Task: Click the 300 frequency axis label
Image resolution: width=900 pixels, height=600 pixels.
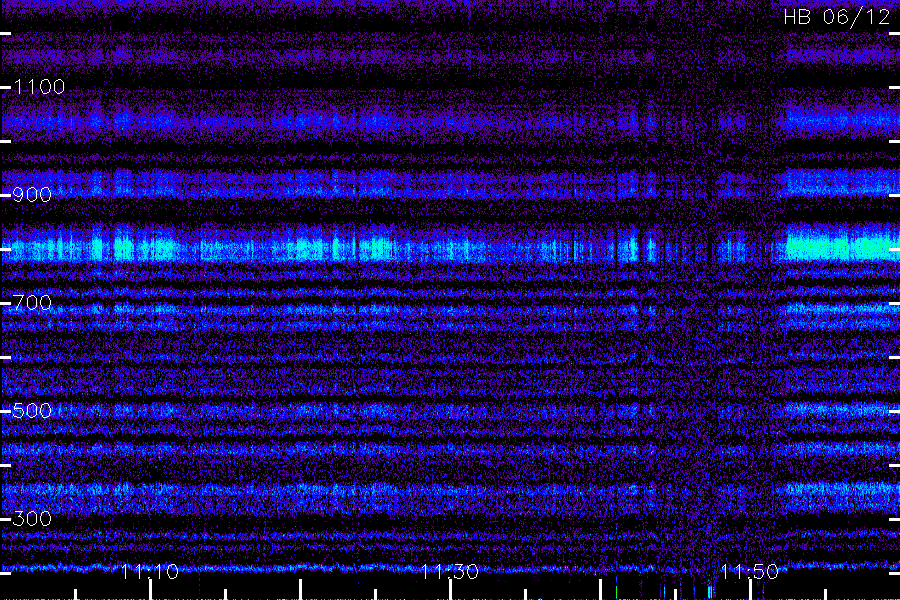Action: coord(32,518)
